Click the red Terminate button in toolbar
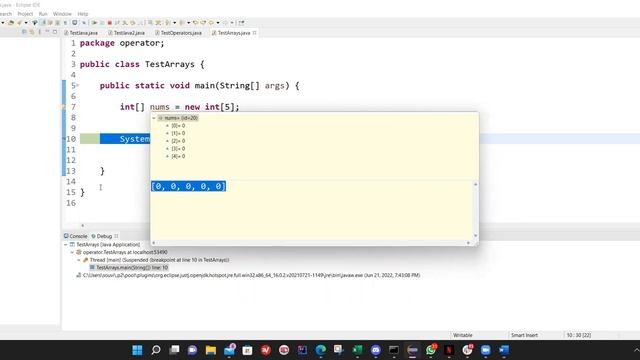This screenshot has width=640, height=360. coord(109,23)
